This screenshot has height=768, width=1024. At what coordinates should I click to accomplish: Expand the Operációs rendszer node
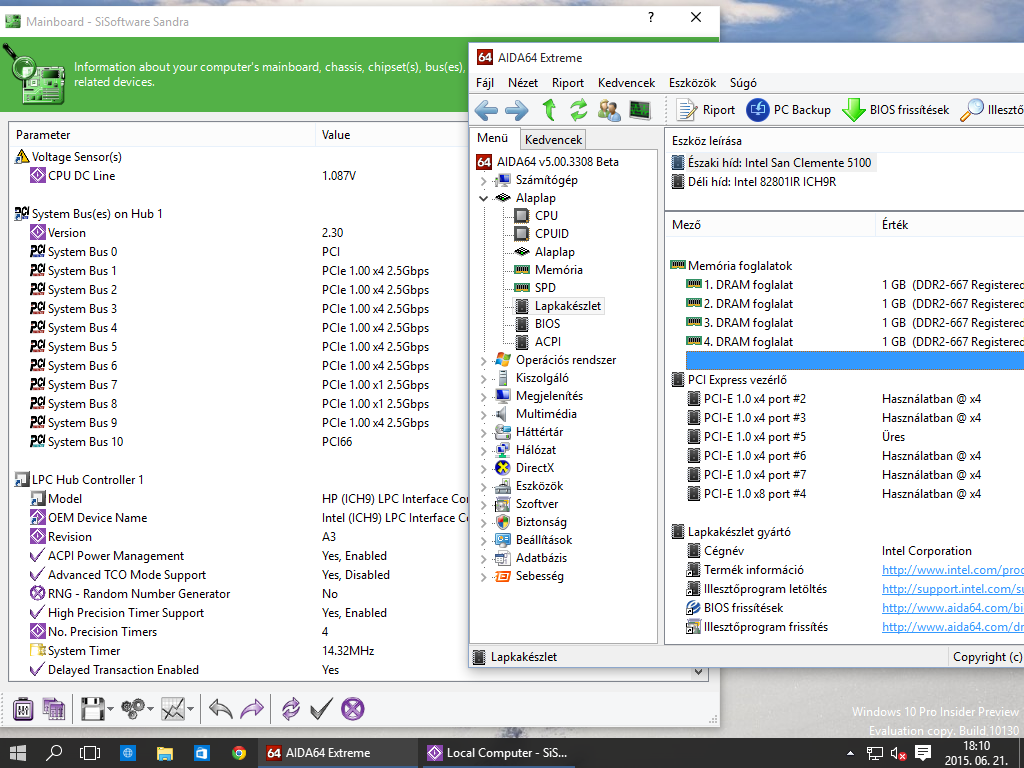click(x=484, y=361)
